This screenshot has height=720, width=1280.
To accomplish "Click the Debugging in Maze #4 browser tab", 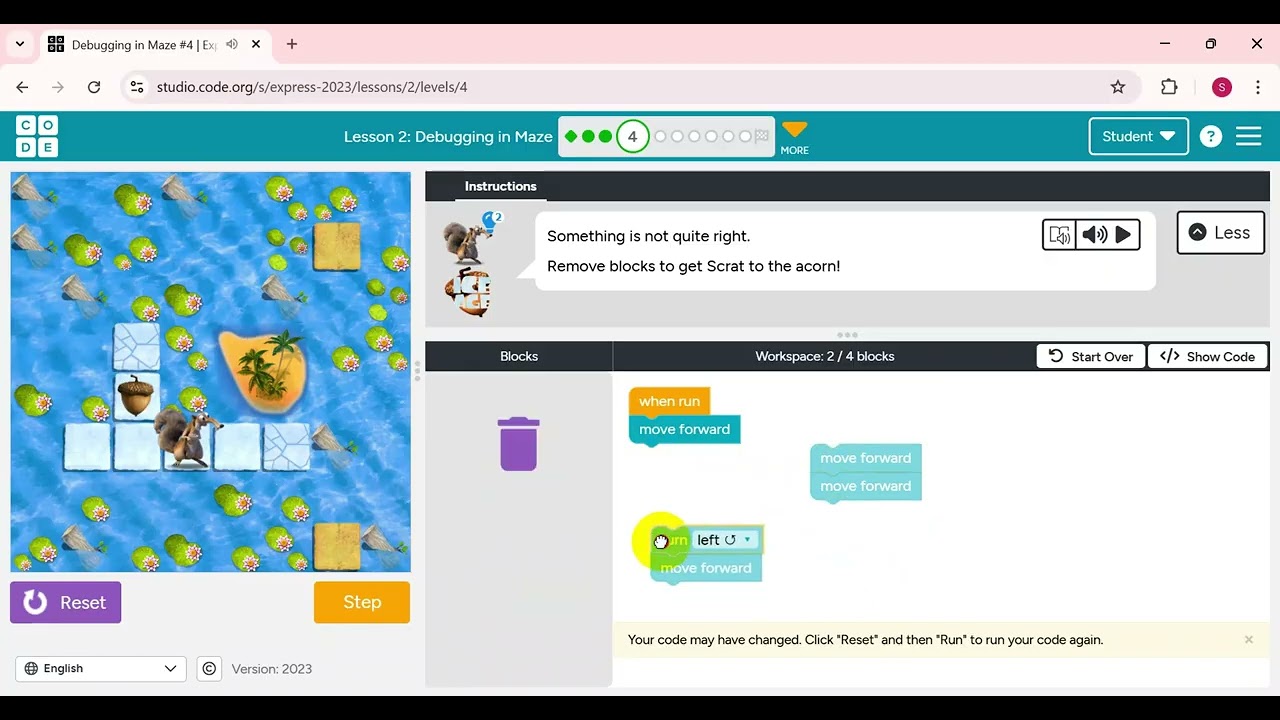I will pos(155,45).
